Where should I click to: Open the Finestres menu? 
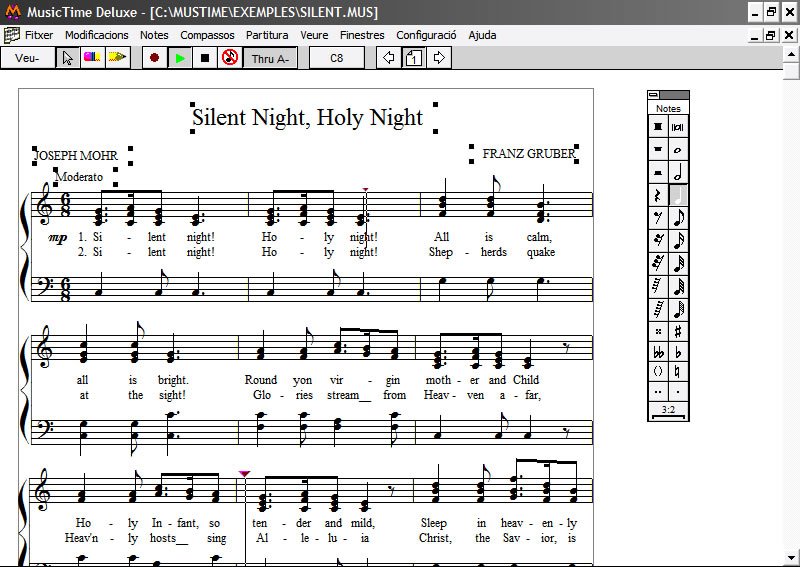tap(362, 35)
